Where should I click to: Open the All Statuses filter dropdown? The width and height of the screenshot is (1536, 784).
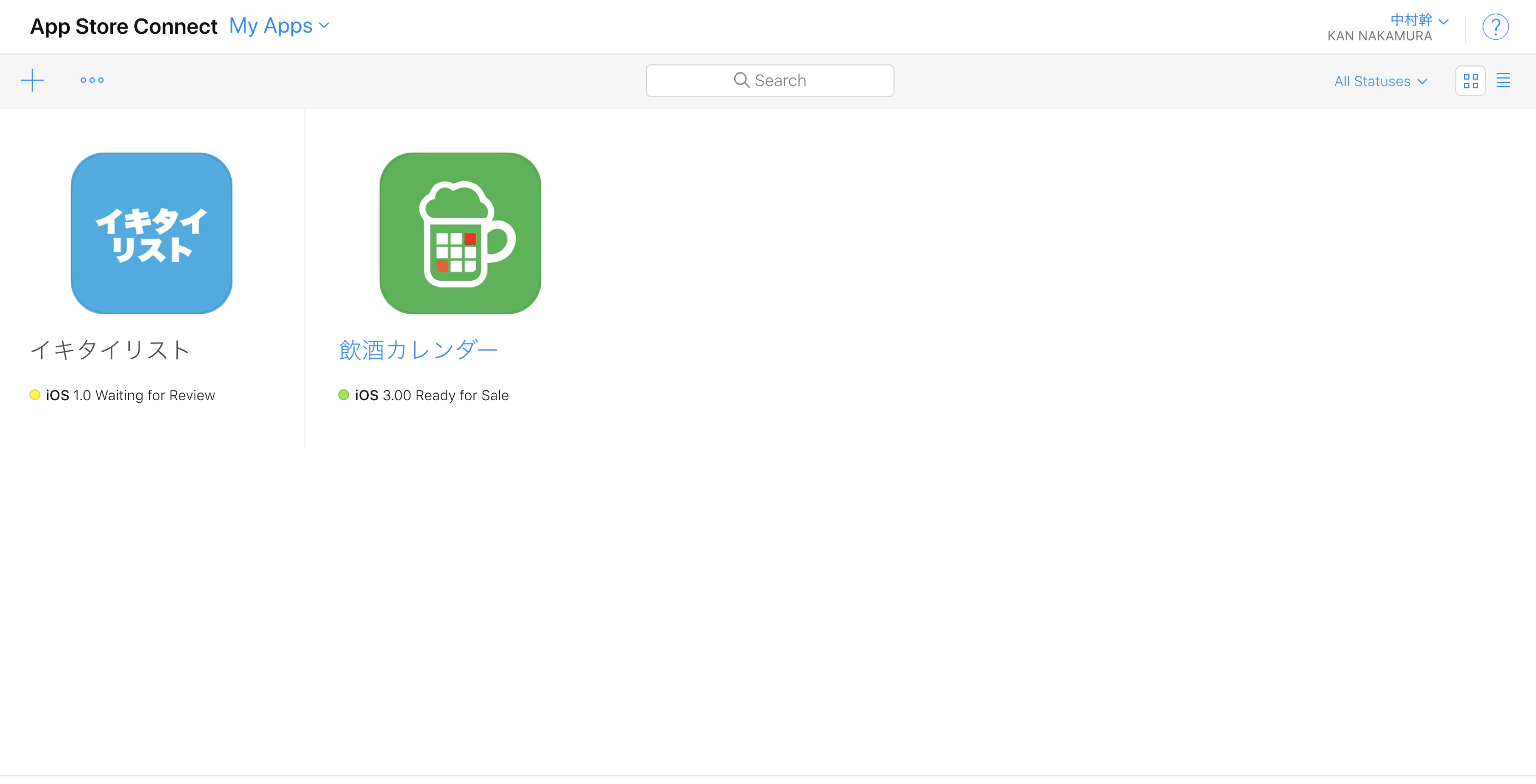(1381, 81)
